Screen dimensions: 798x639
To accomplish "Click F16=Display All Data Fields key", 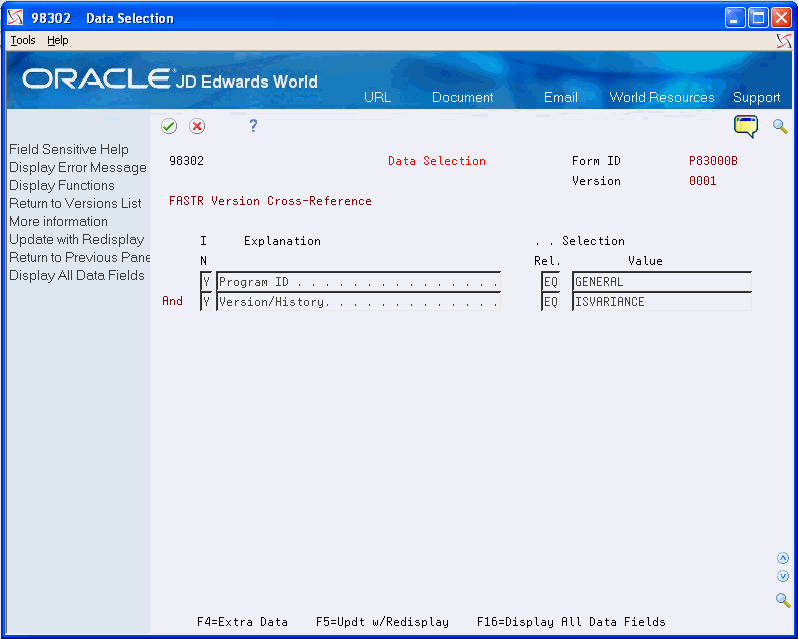I will [x=571, y=622].
